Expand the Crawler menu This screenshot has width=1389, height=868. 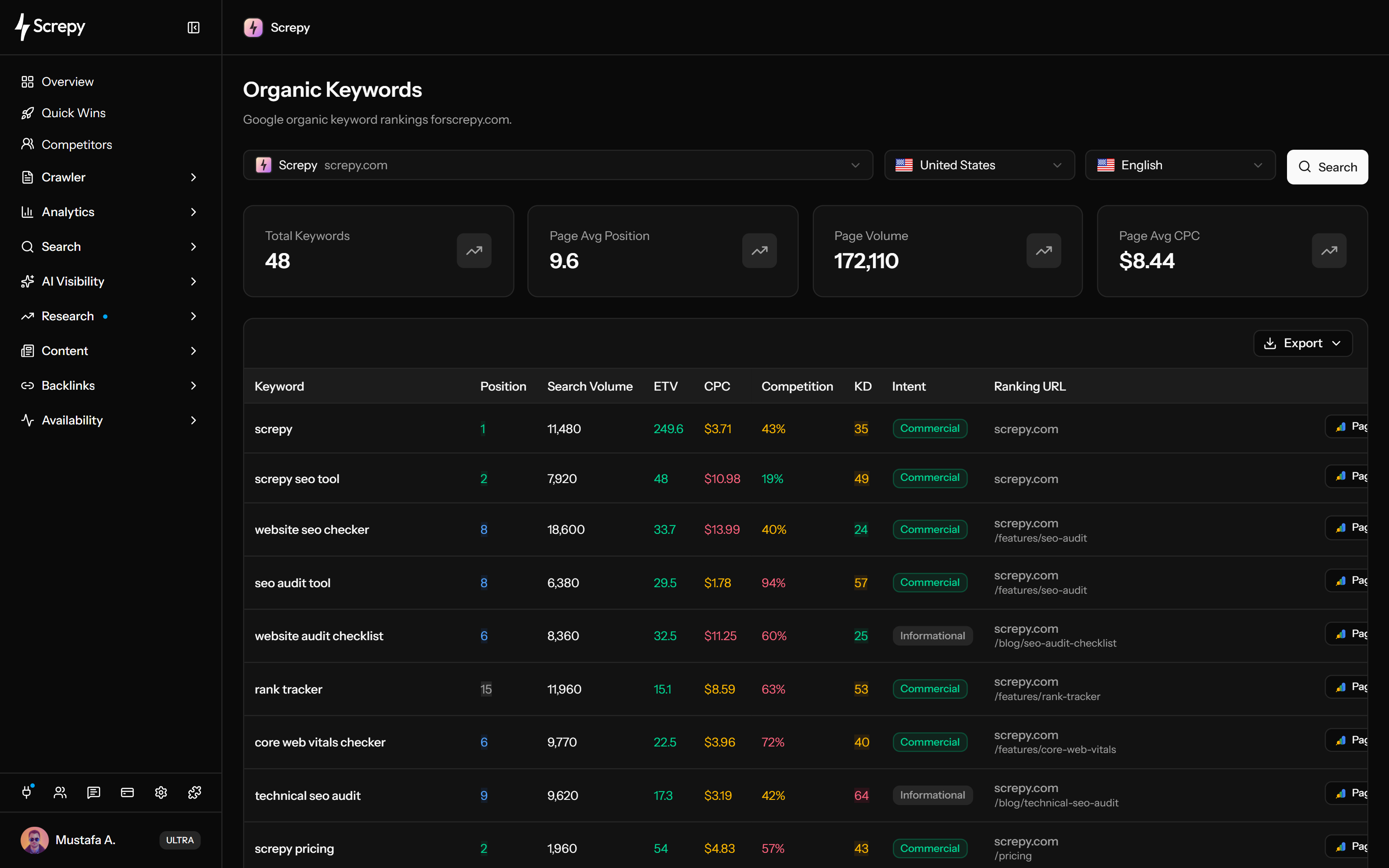111,178
